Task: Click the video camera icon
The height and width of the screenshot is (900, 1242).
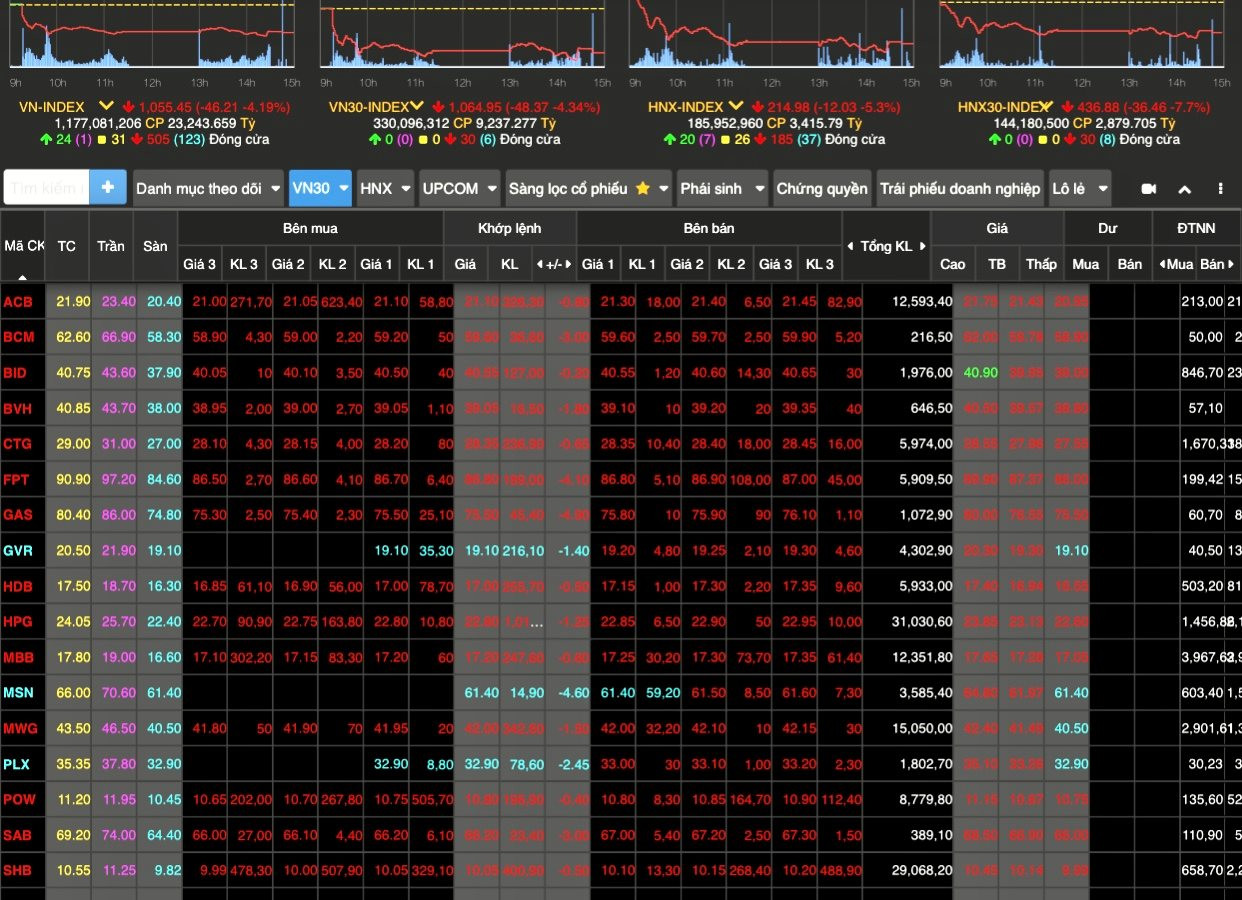Action: click(1149, 189)
